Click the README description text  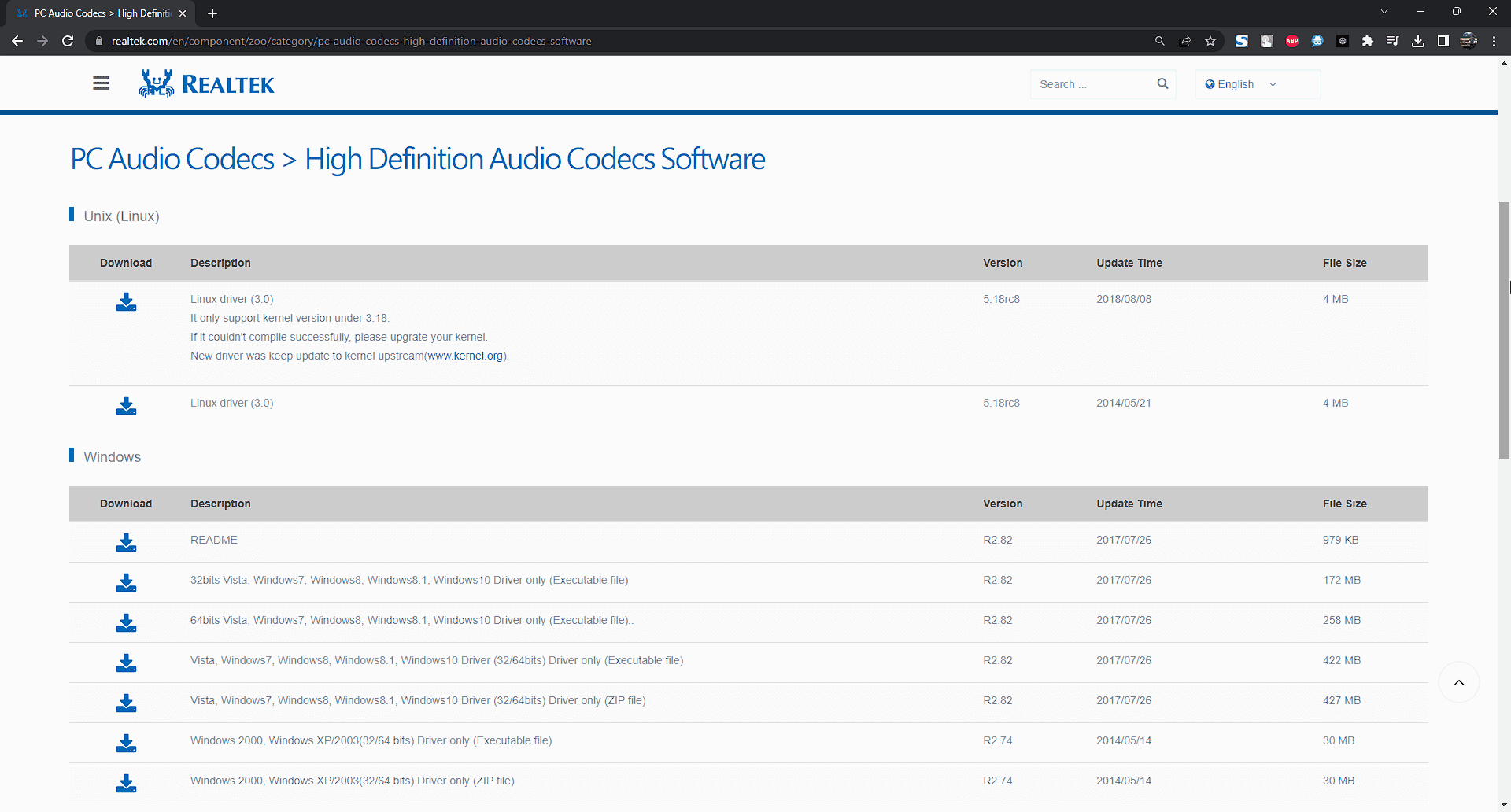point(214,540)
